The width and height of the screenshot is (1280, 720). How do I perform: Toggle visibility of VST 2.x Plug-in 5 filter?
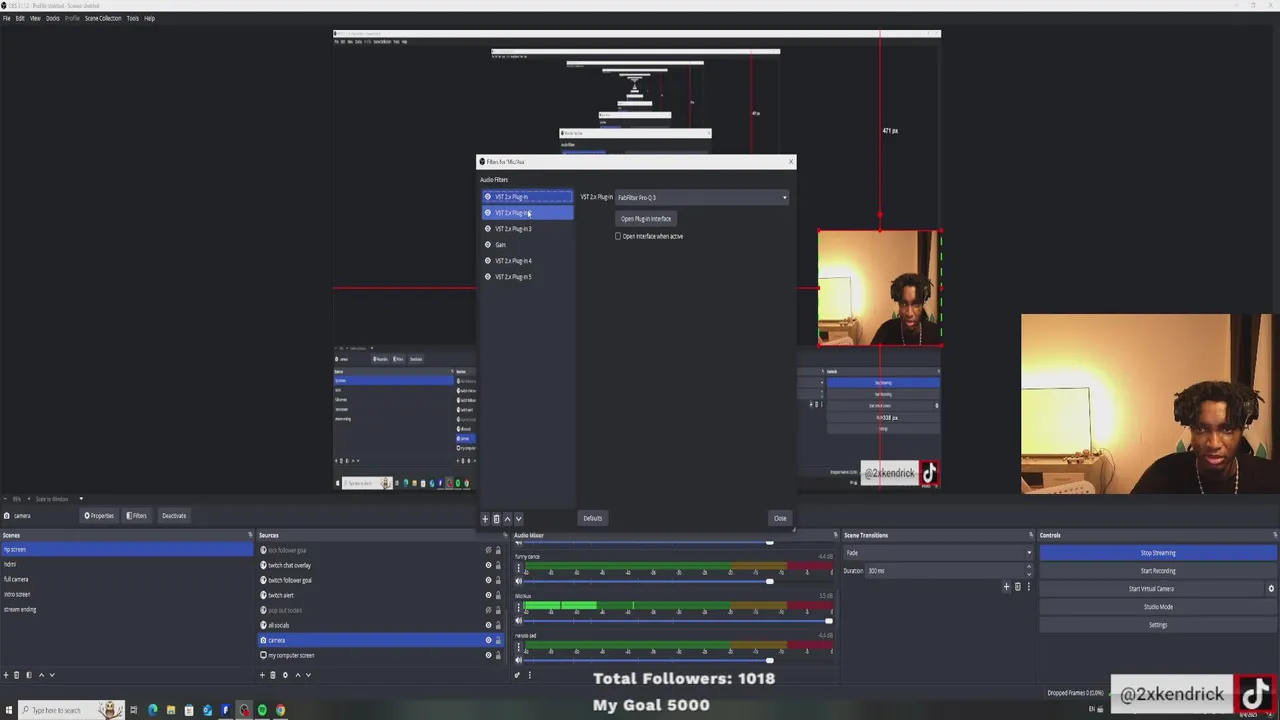[x=488, y=277]
